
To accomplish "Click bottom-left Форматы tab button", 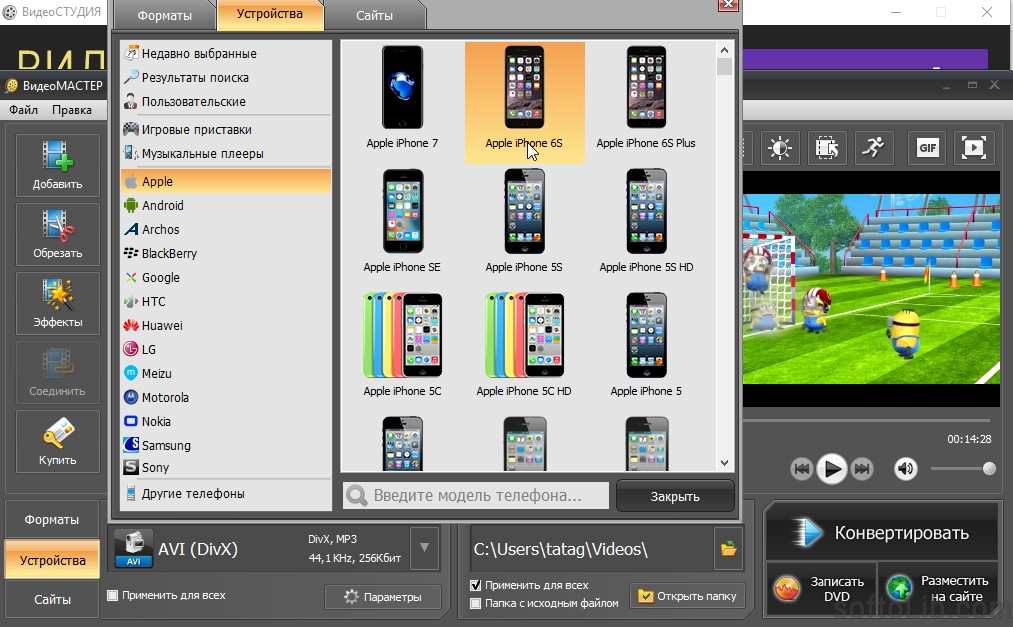I will point(52,520).
